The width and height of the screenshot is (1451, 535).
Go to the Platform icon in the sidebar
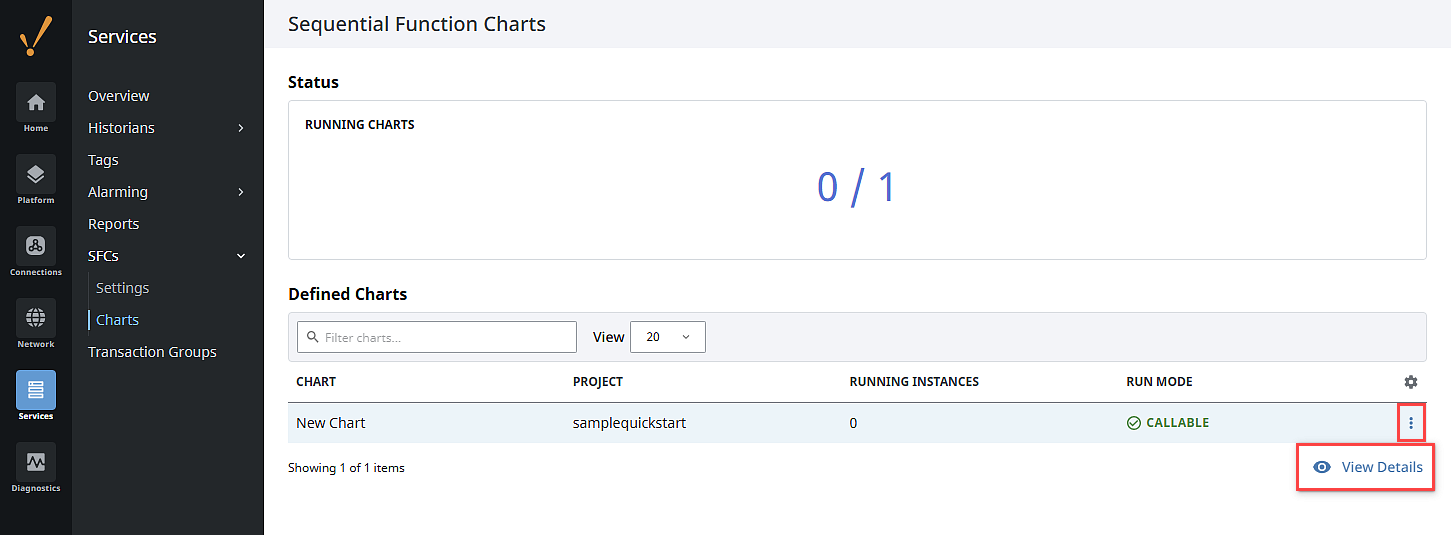[36, 174]
